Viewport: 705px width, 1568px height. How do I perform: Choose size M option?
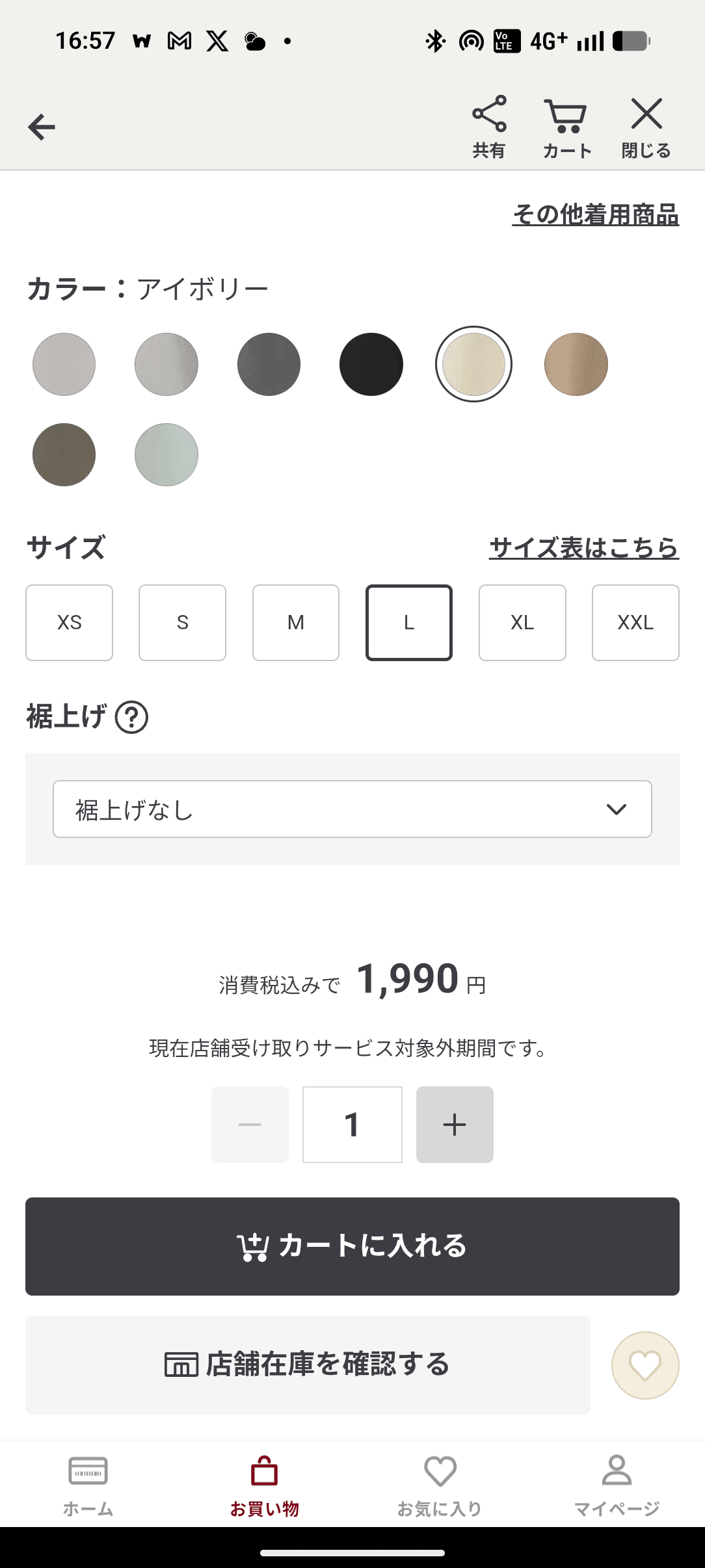(296, 623)
